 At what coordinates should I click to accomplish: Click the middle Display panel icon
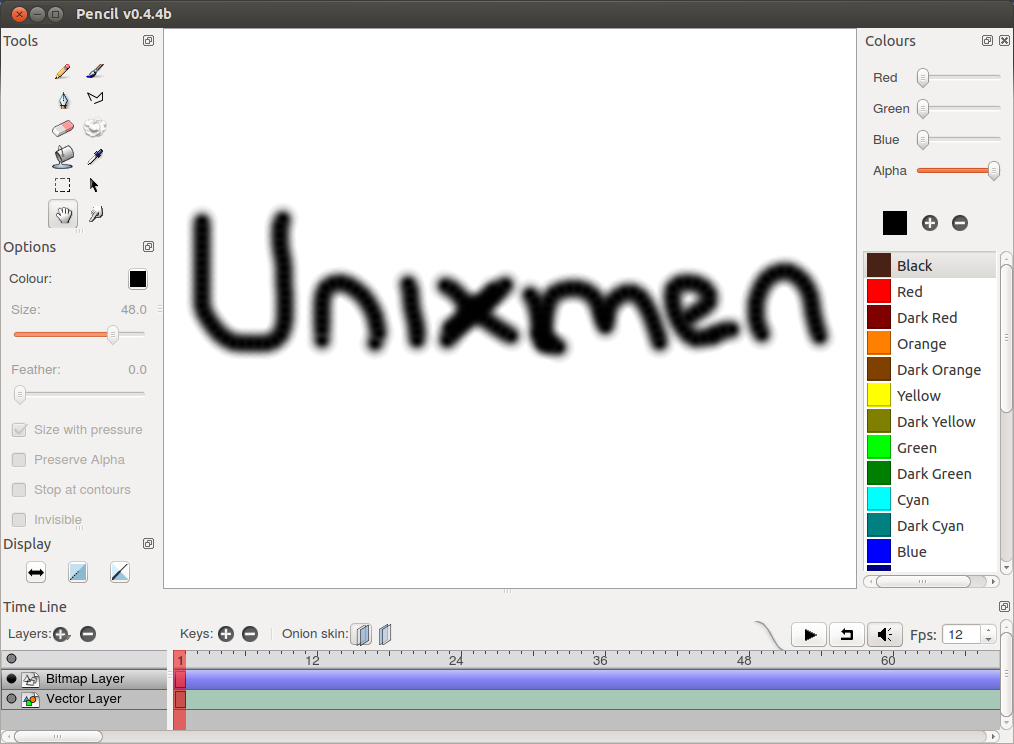[78, 572]
